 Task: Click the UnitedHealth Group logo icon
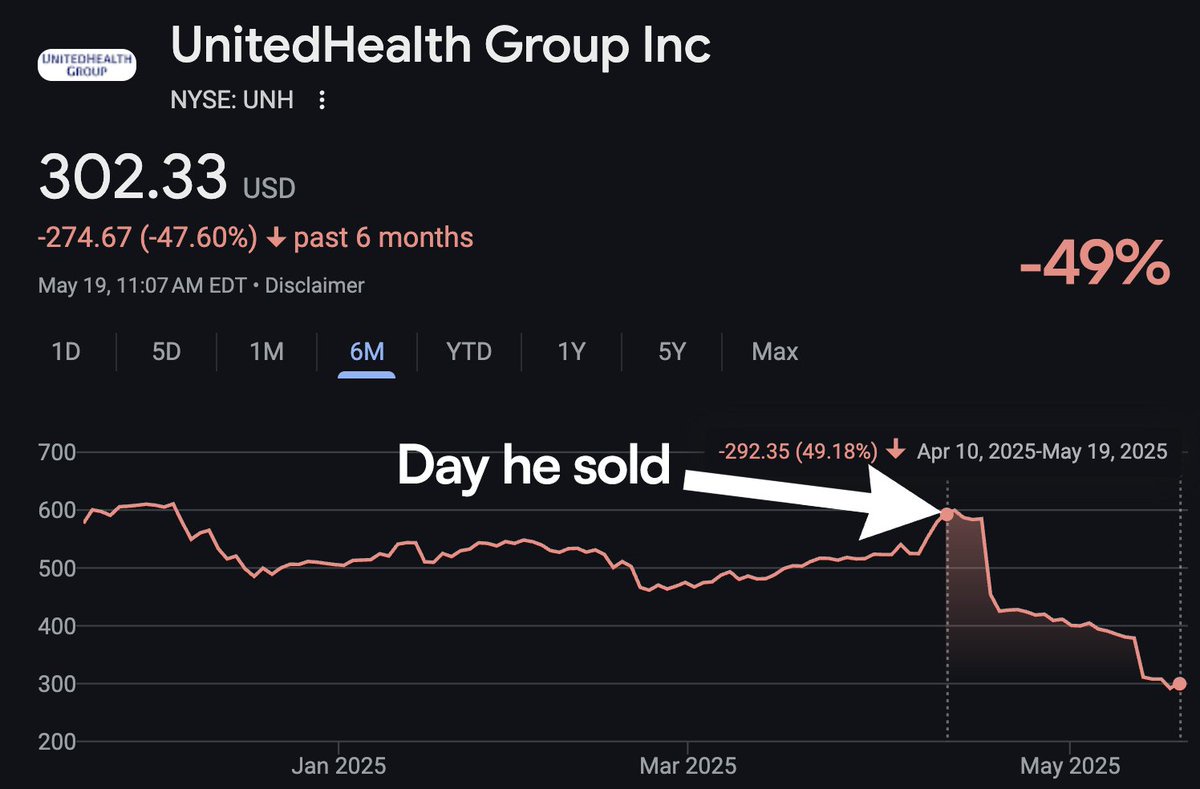(86, 65)
